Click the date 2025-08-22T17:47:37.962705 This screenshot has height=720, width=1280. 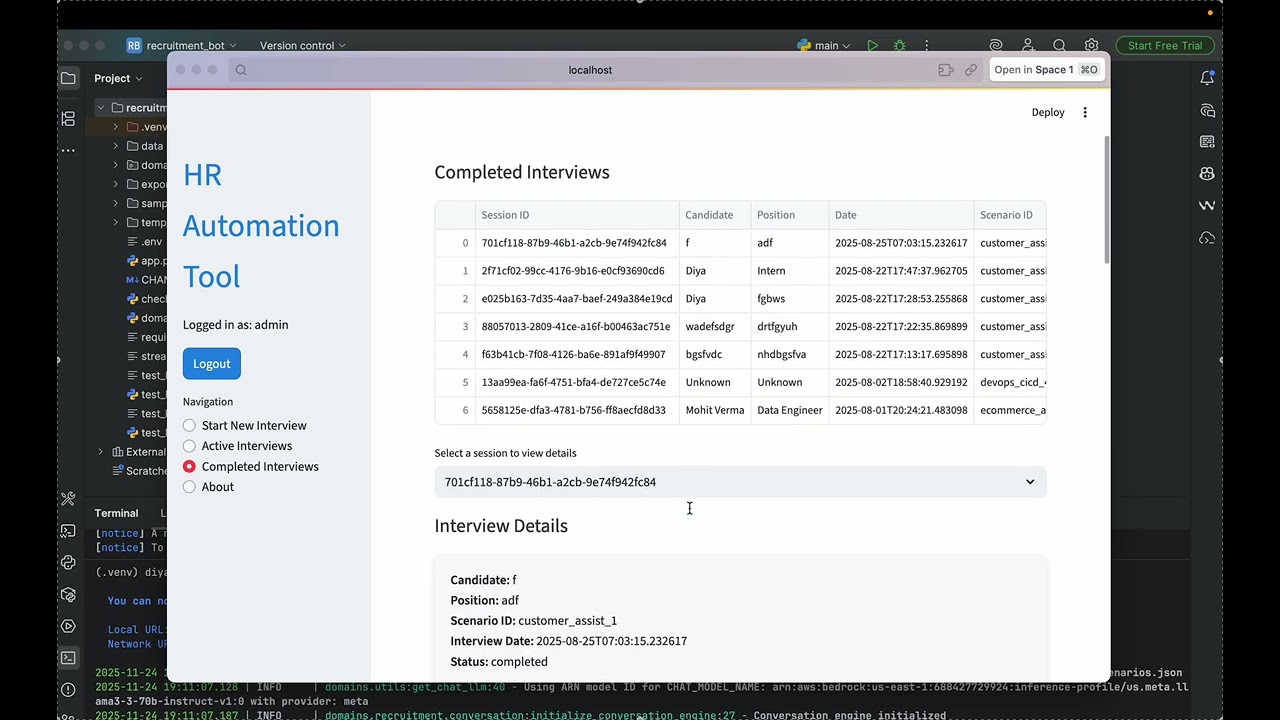tap(902, 271)
